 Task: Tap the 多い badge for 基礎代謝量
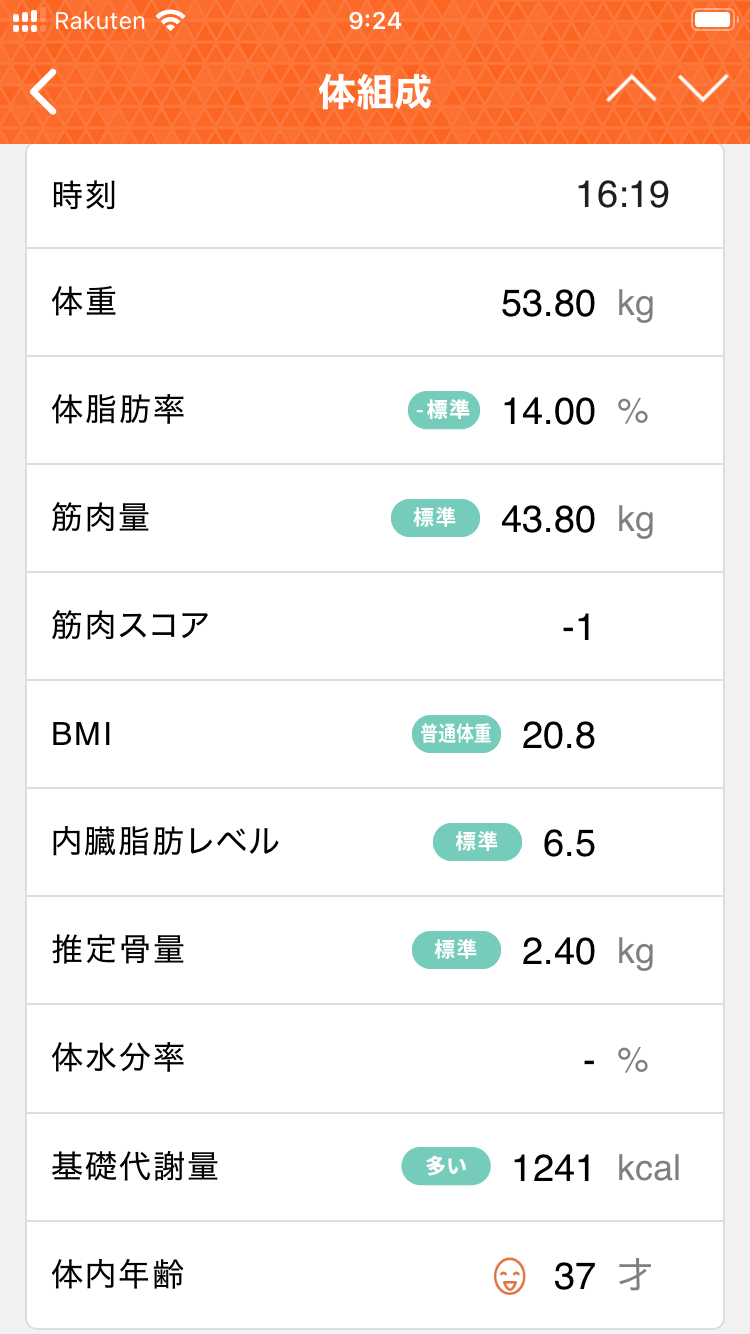(x=446, y=1166)
